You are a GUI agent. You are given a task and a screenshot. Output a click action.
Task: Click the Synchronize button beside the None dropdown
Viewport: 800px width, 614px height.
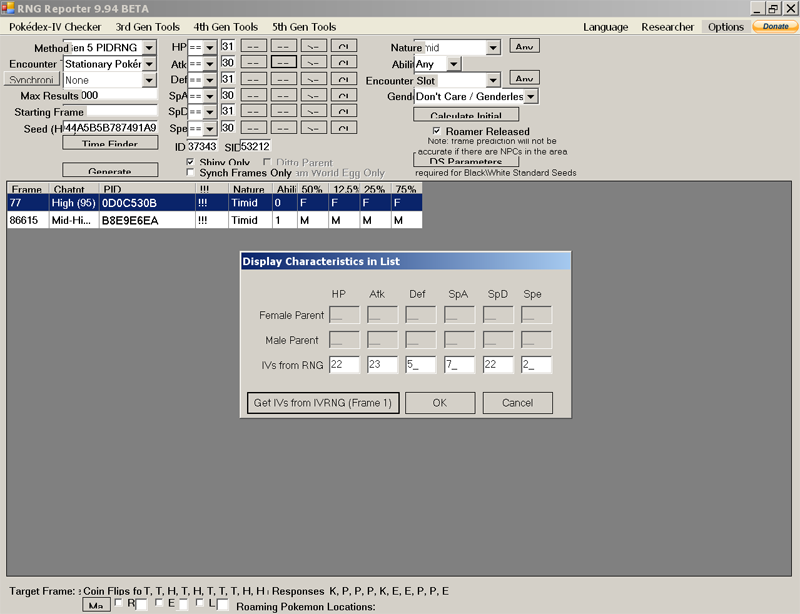pyautogui.click(x=32, y=80)
